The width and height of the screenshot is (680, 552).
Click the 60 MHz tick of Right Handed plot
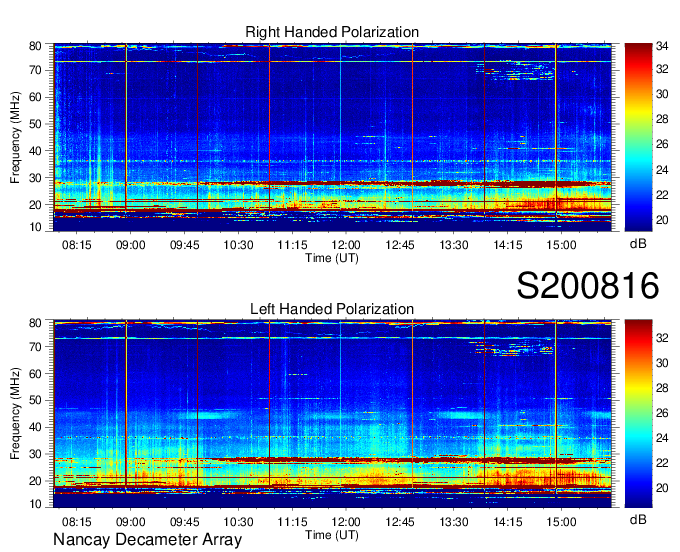[x=35, y=97]
